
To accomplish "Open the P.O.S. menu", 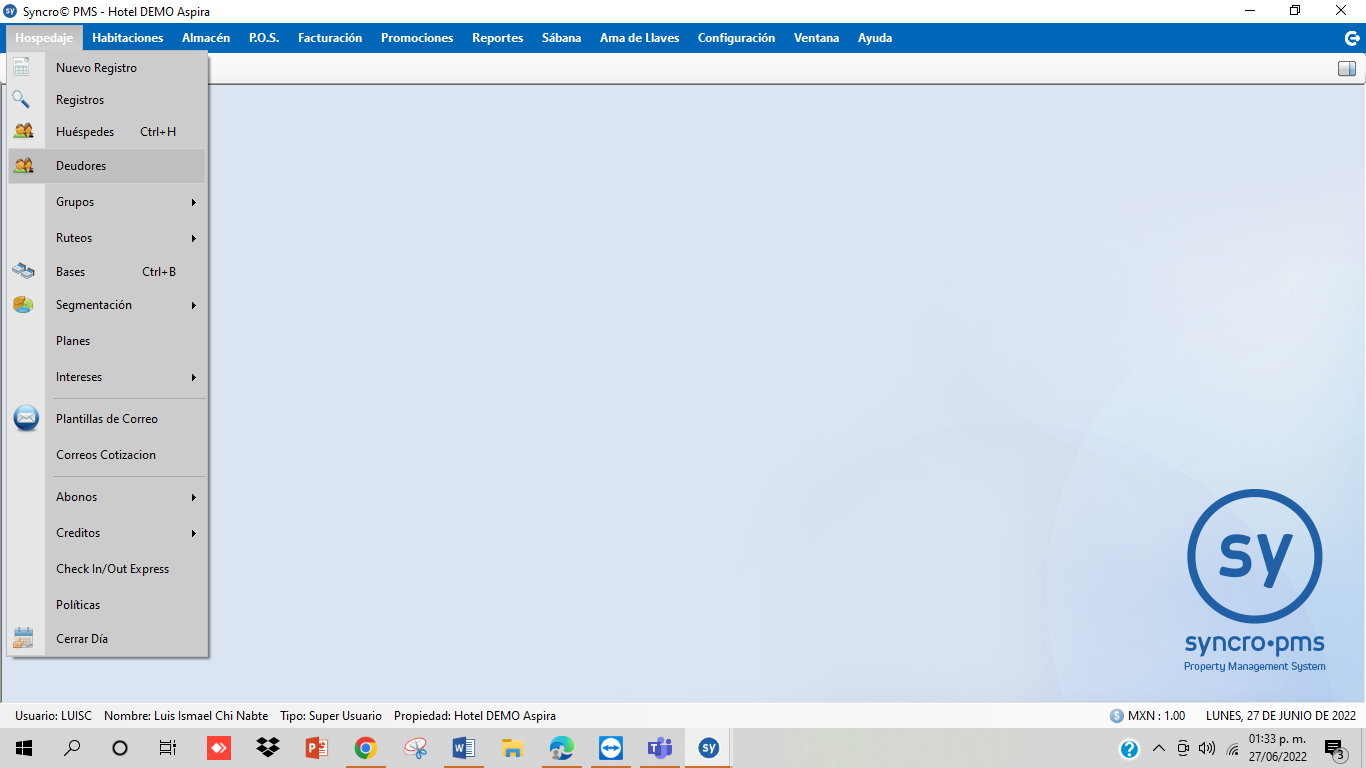I will click(264, 38).
